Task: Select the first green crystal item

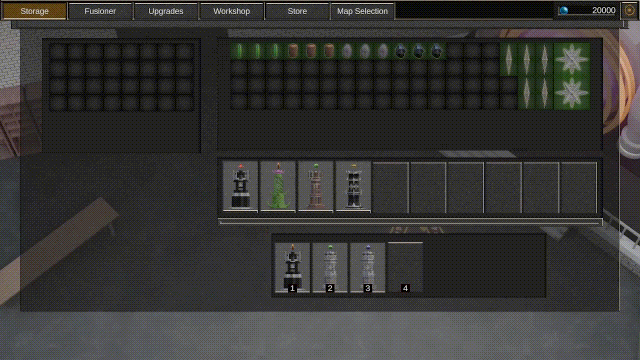Action: (239, 51)
